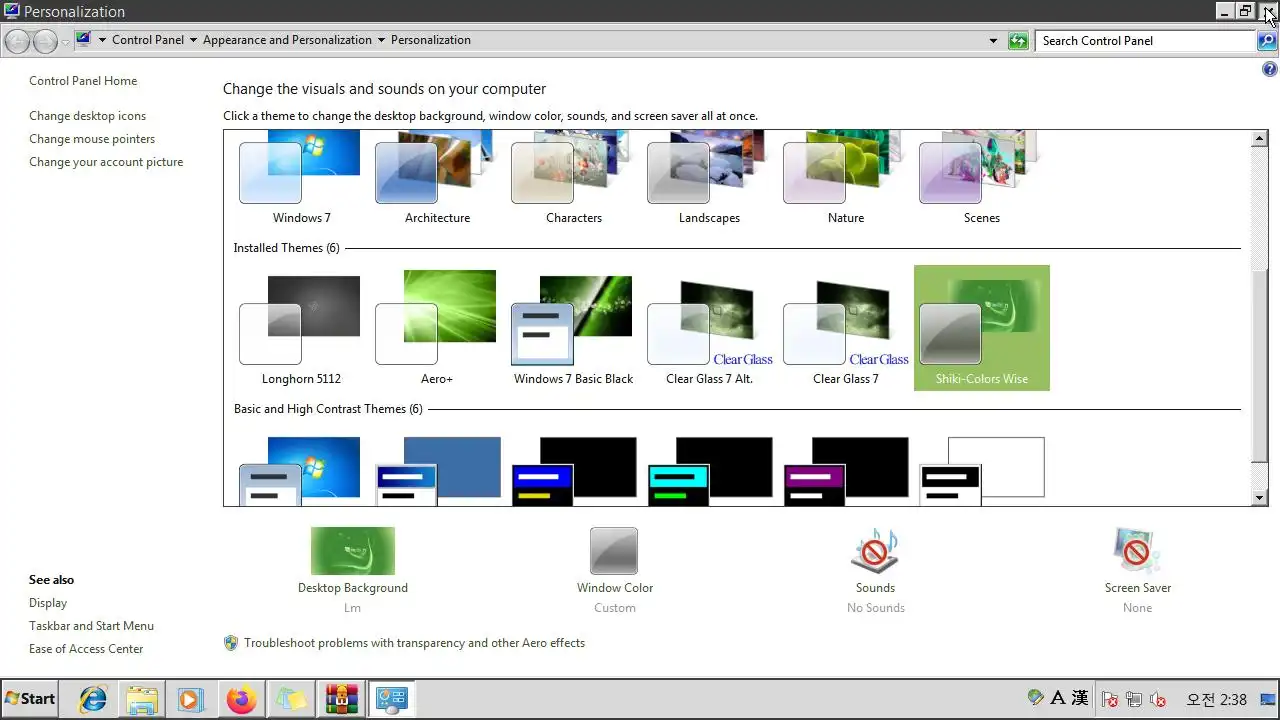The width and height of the screenshot is (1280, 720).
Task: Click the A input mode indicator
Action: [x=1058, y=698]
